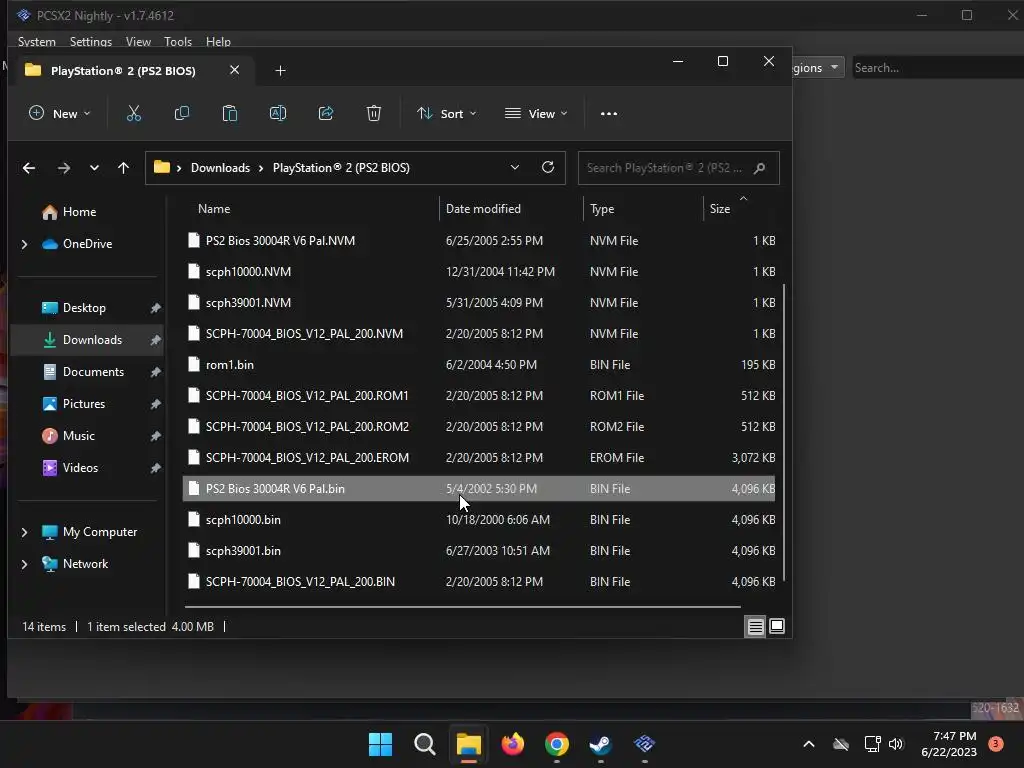
Task: Open System menu in PCSX2
Action: 37,42
